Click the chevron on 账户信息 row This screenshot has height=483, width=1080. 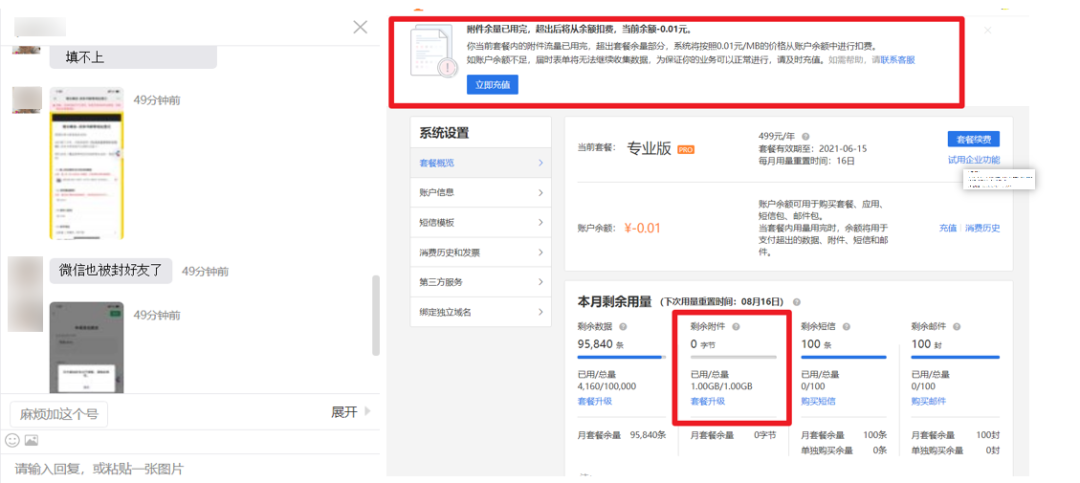tap(540, 193)
